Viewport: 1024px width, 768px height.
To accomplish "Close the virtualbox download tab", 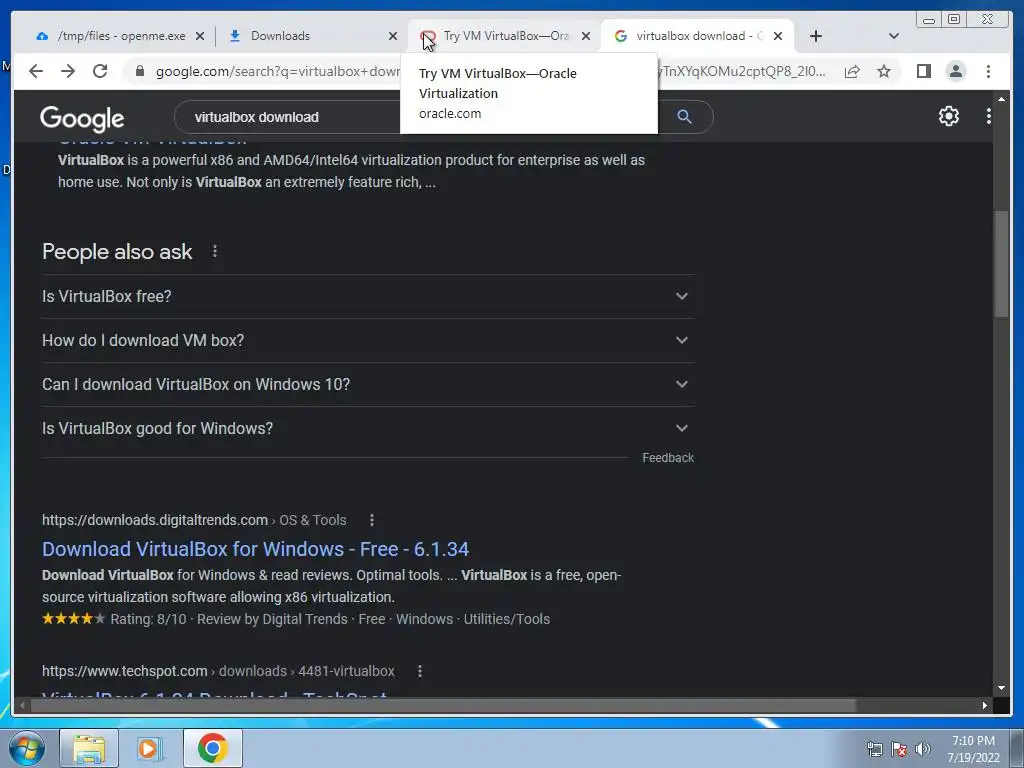I will click(x=778, y=36).
